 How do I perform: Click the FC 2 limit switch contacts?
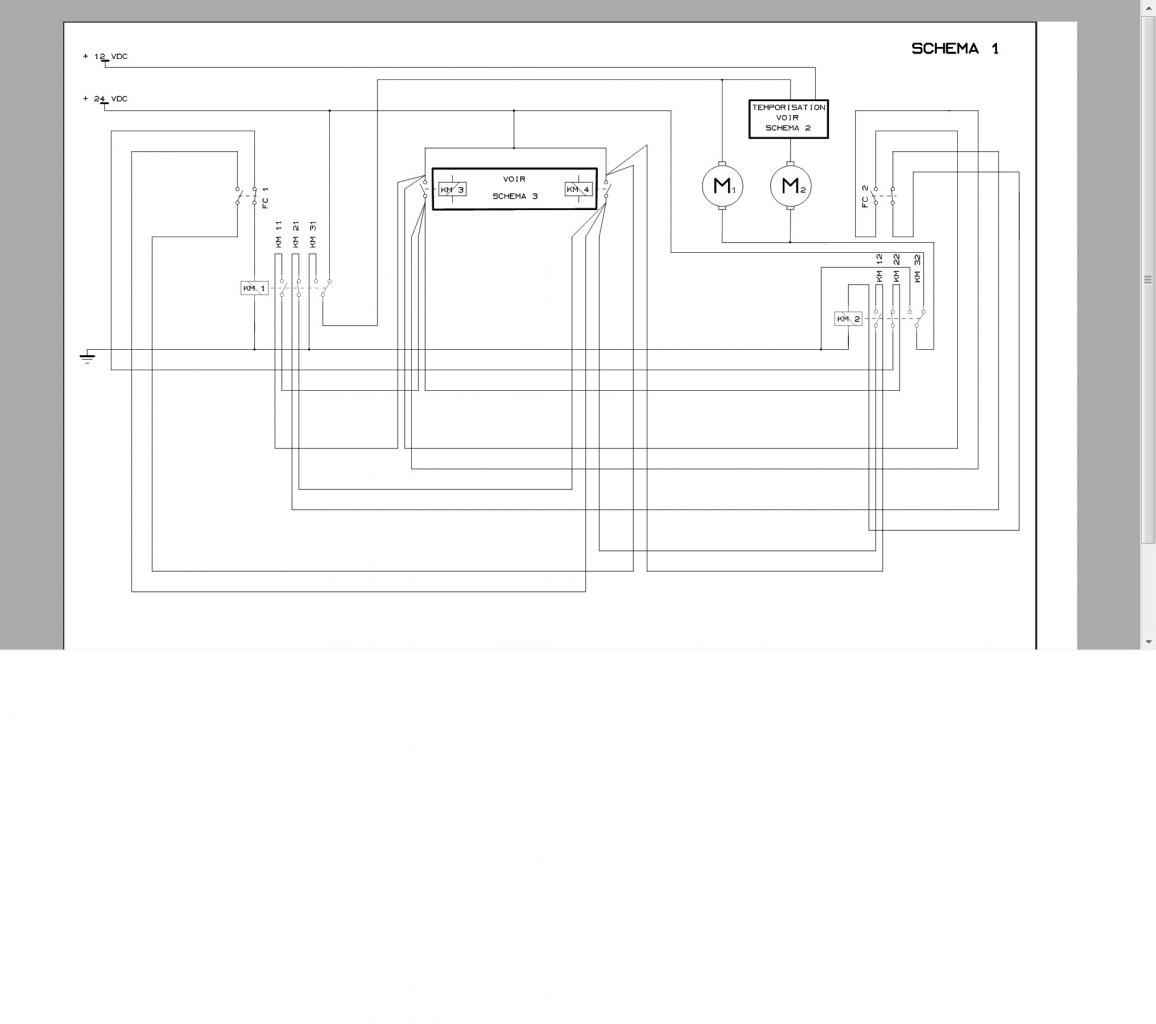[884, 195]
